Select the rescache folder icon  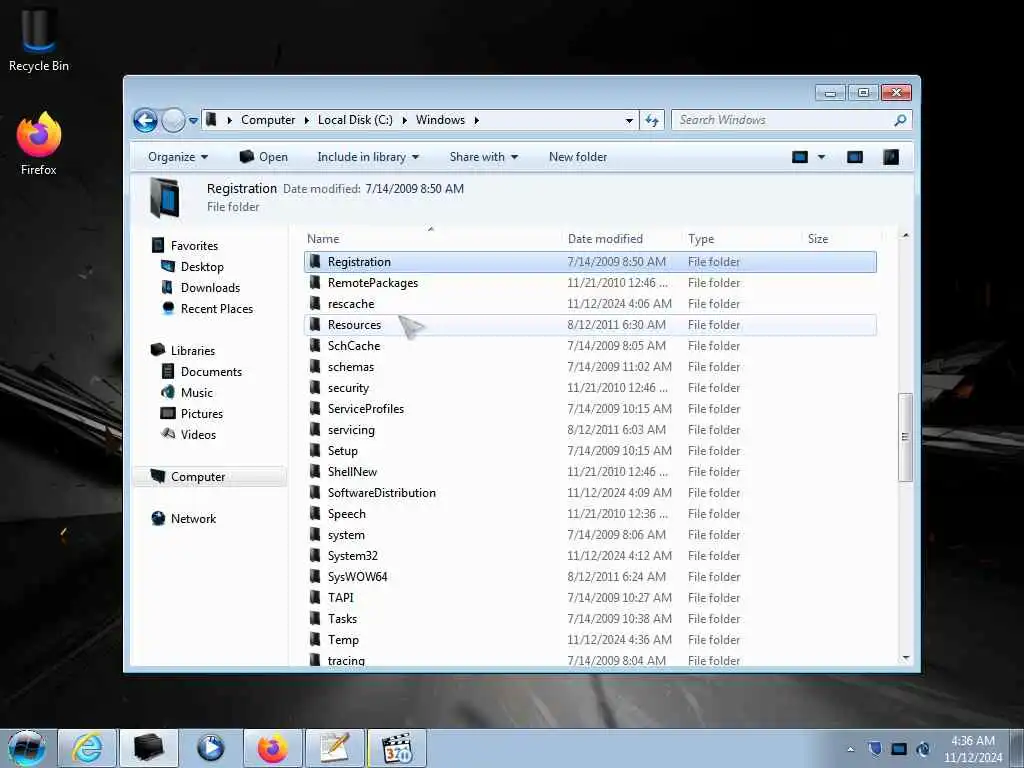[x=315, y=304]
